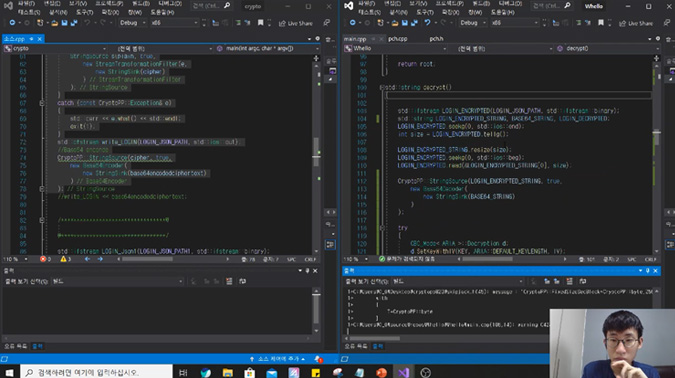The image size is (675, 378).
Task: Open crypto project scope dropdown
Action: (55, 49)
